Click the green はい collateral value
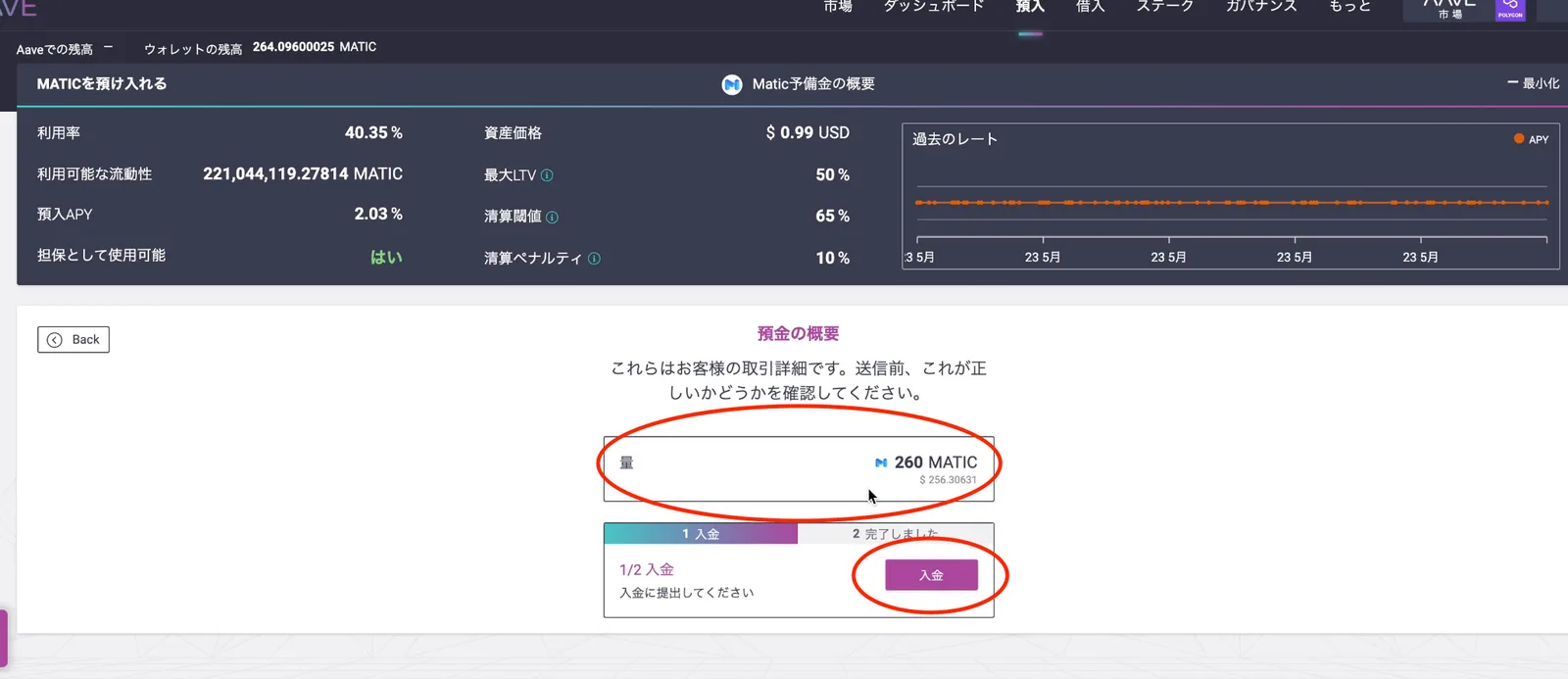1568x679 pixels. 386,257
